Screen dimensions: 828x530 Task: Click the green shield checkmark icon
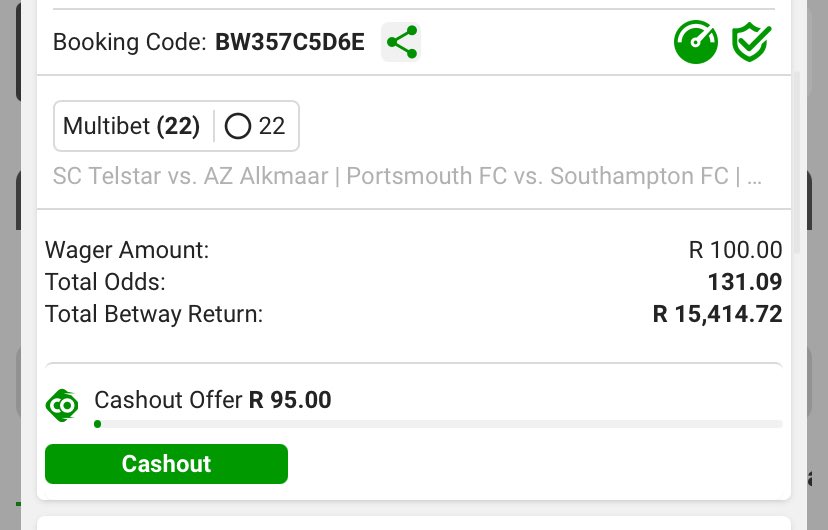coord(750,42)
